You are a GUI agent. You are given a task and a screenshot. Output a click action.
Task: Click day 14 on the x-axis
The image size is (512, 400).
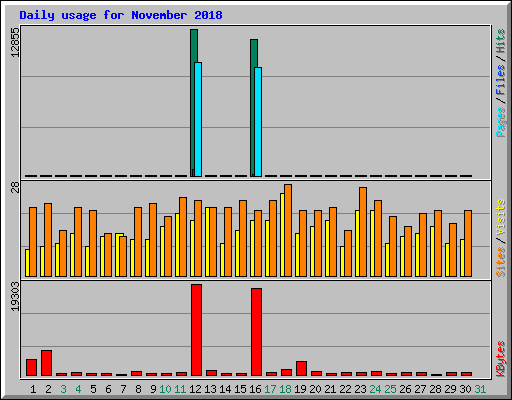(x=225, y=389)
